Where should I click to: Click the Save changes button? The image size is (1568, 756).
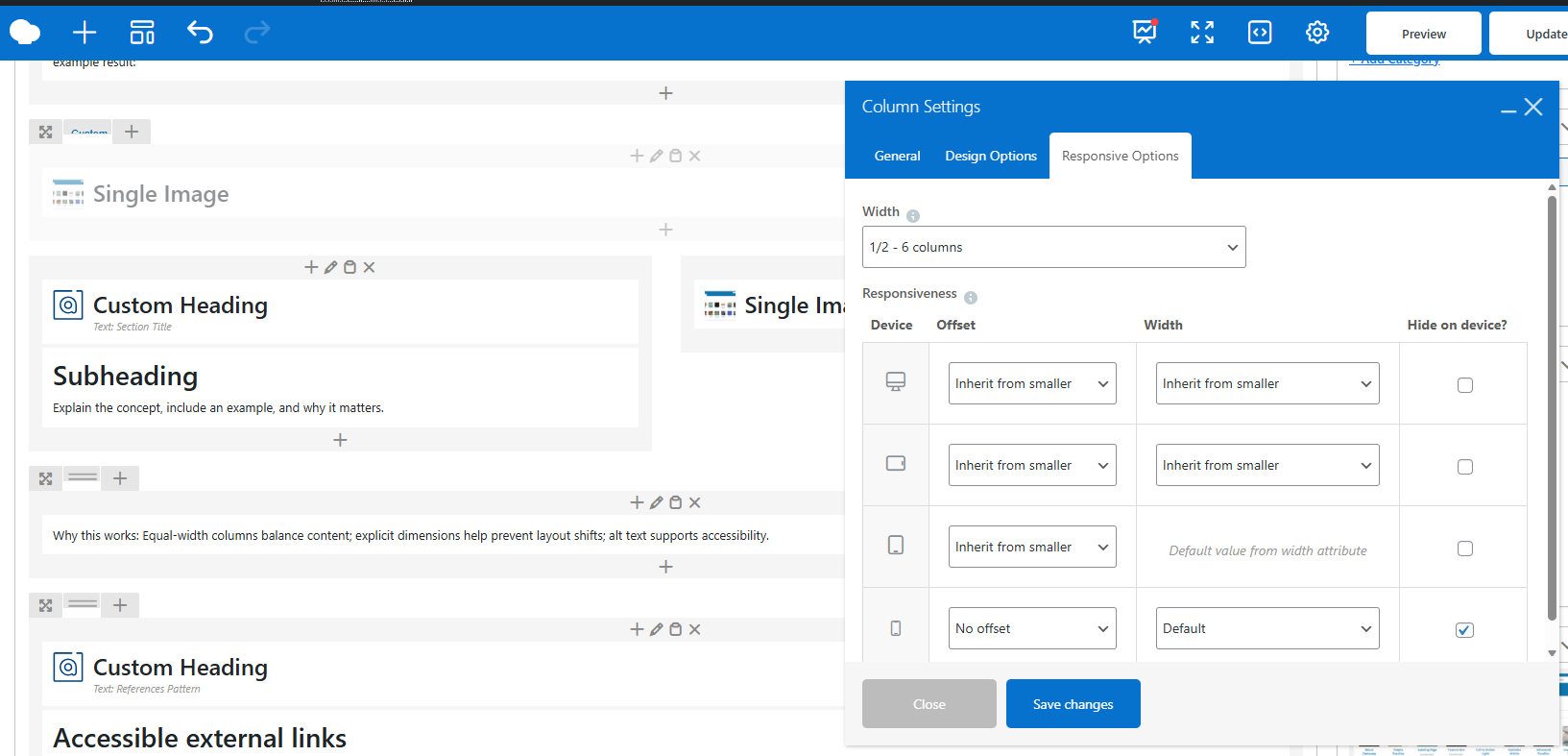(x=1073, y=704)
